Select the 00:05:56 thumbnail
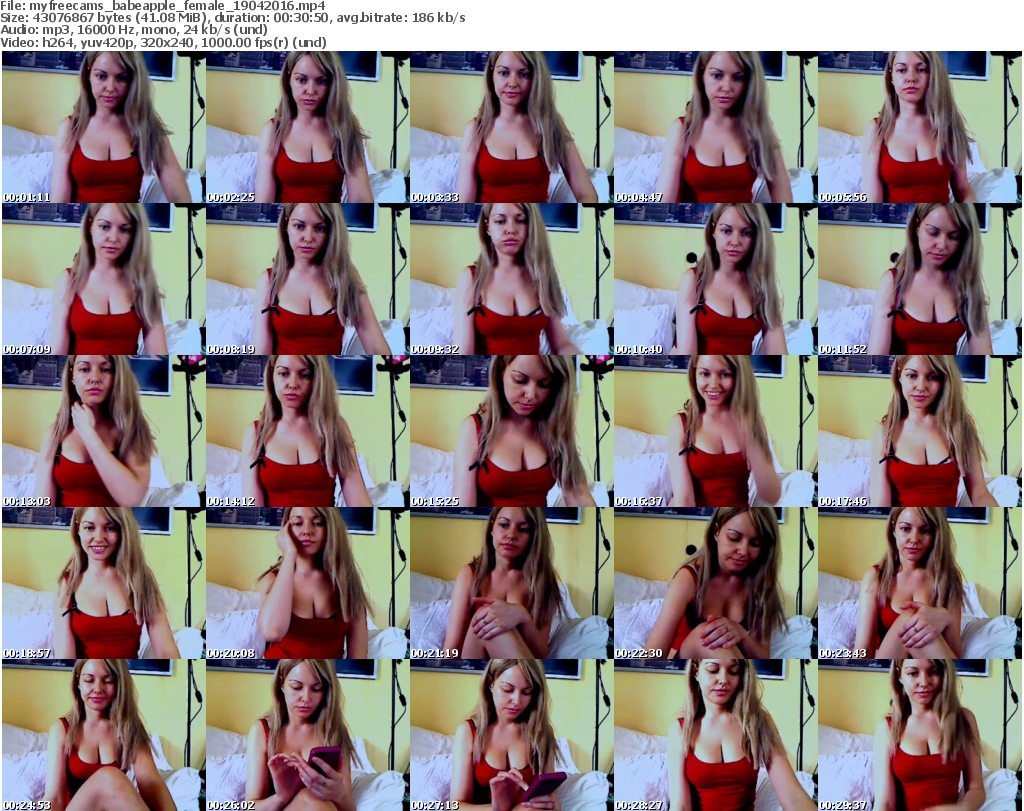This screenshot has height=811, width=1024. tap(920, 127)
